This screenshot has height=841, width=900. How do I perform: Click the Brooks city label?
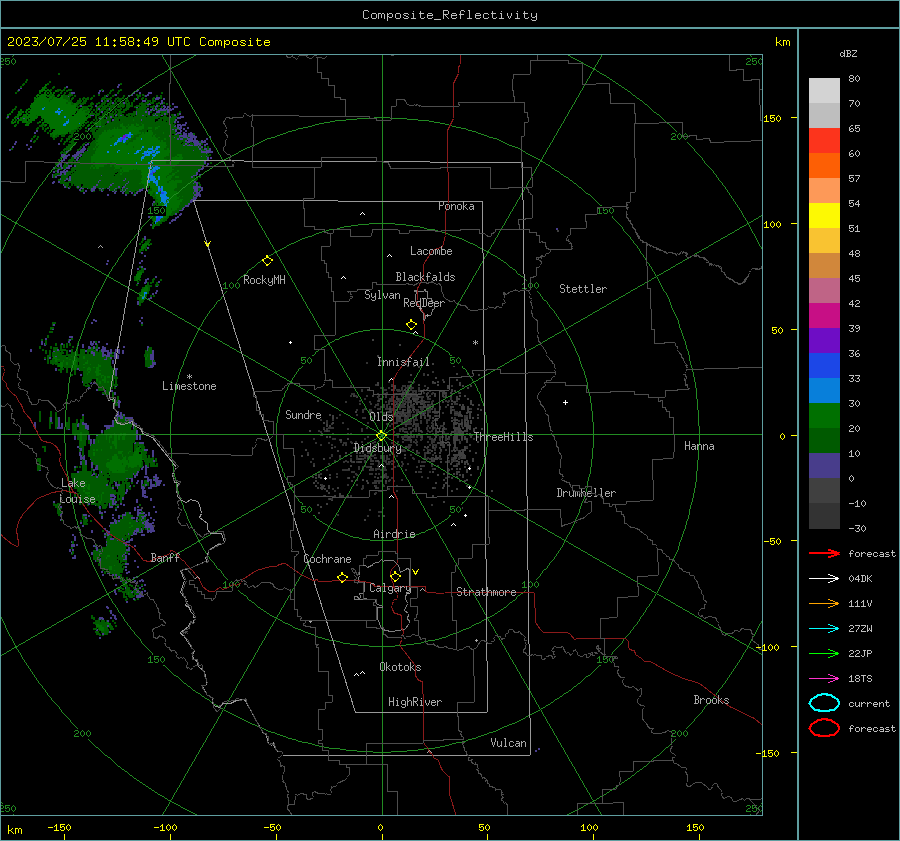[711, 700]
